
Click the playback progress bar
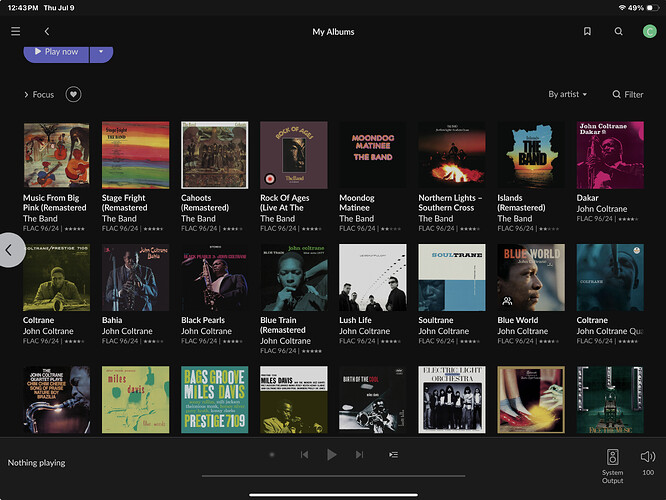point(333,476)
